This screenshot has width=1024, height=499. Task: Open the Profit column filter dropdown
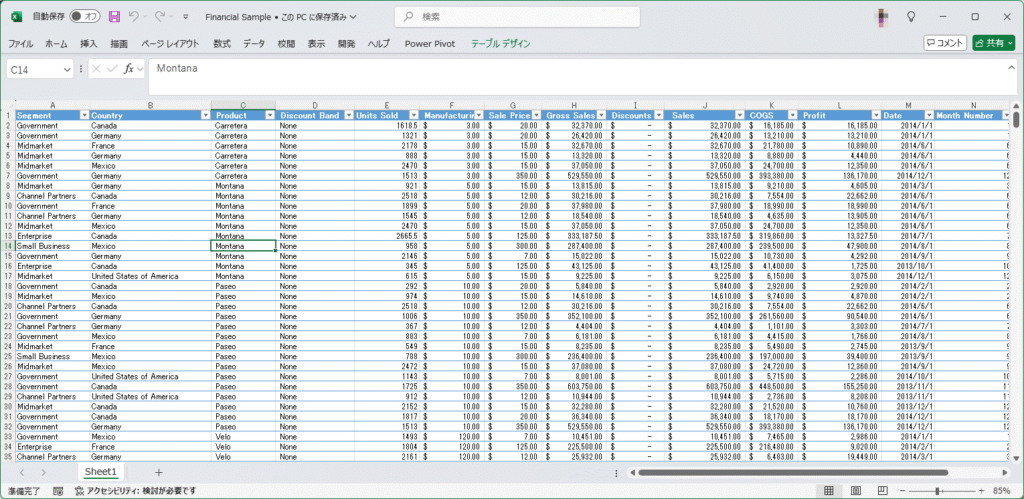876,115
